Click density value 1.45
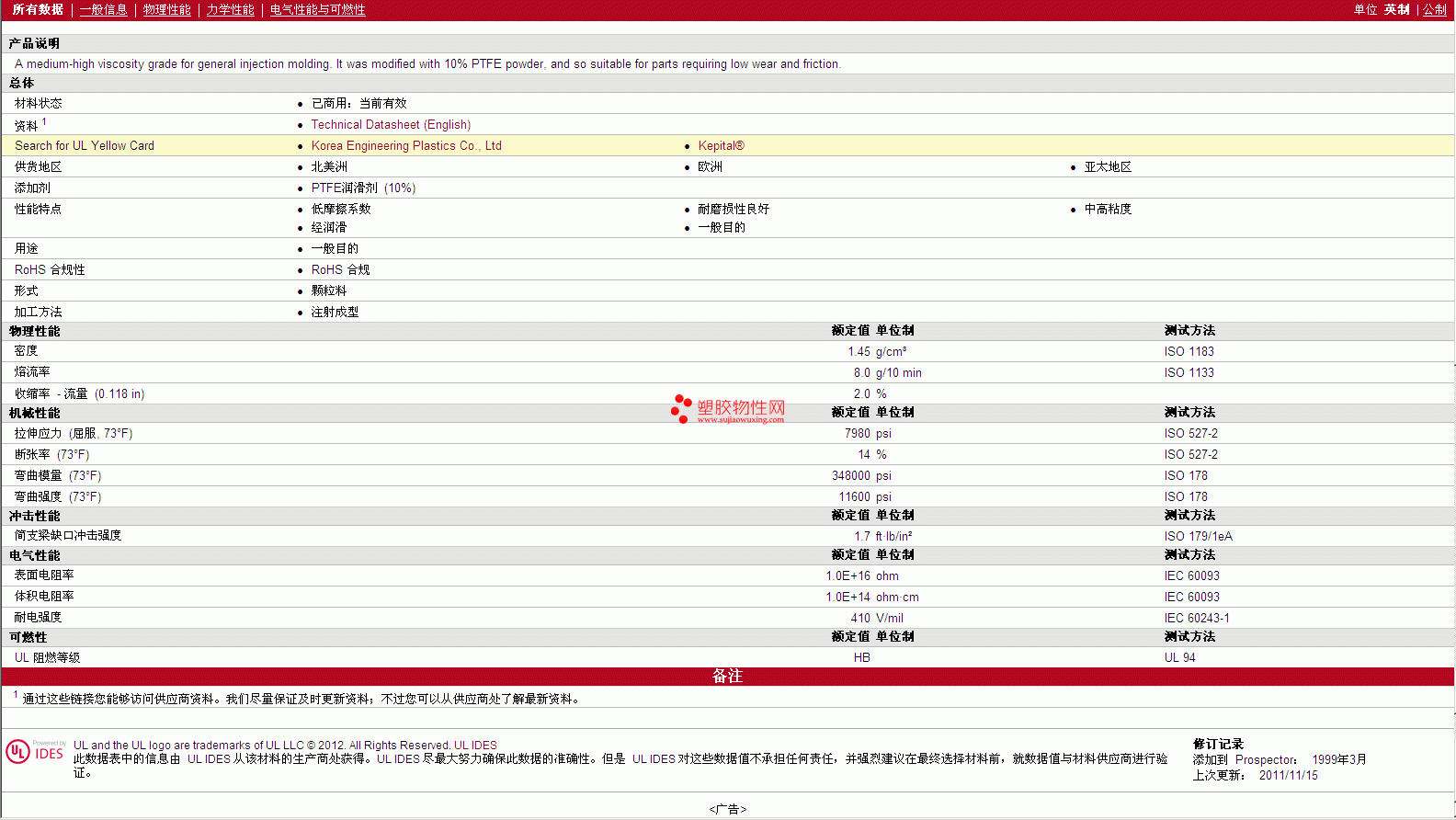This screenshot has width=1456, height=820. point(859,351)
